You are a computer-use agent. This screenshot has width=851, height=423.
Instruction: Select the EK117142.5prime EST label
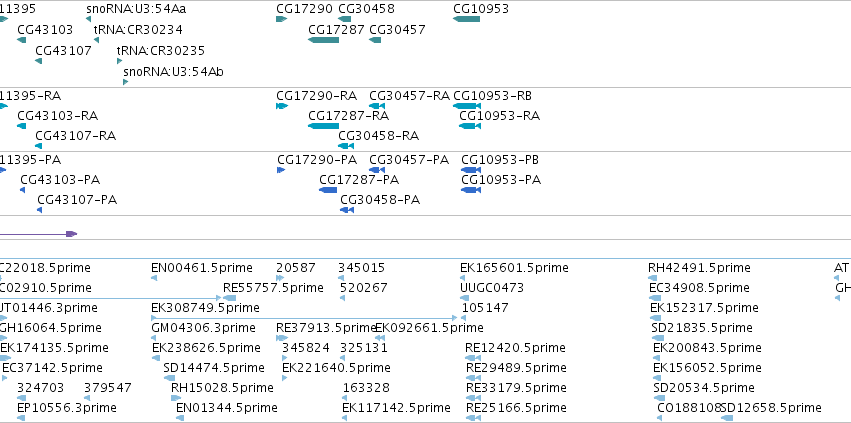396,408
